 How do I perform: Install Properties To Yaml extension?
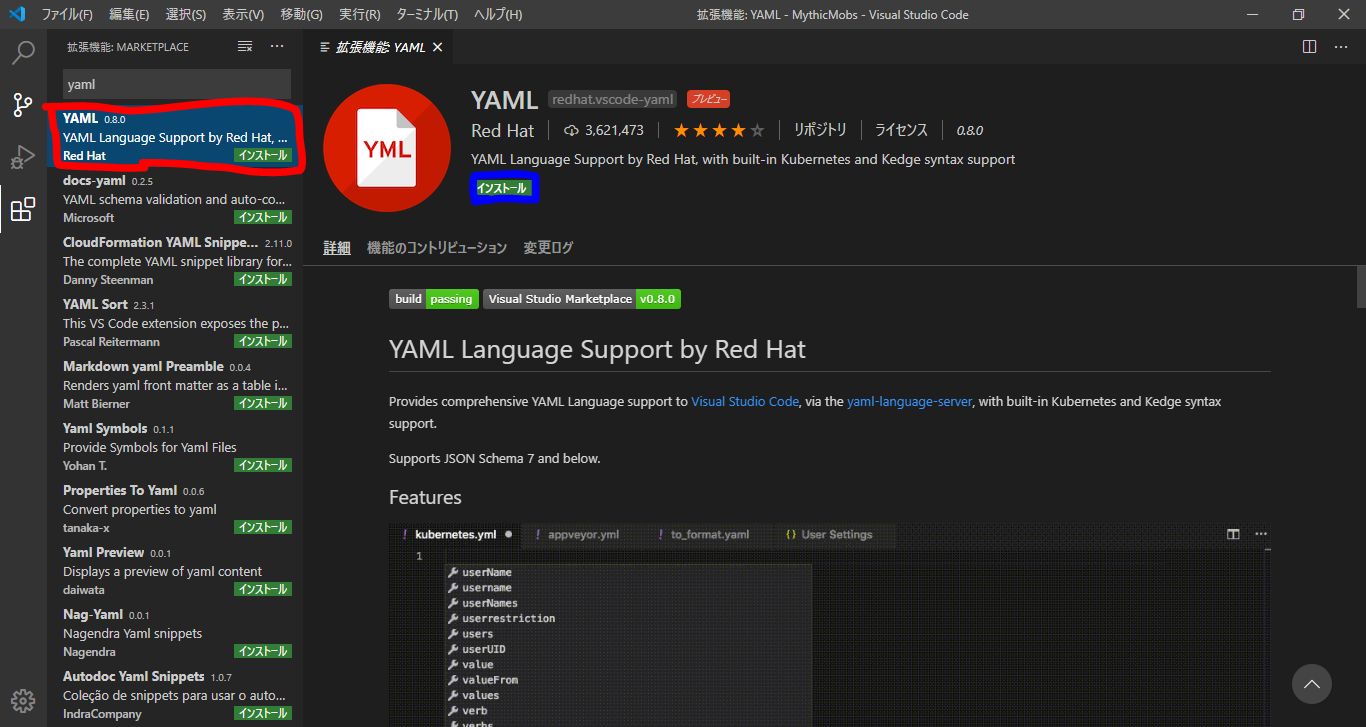[x=263, y=528]
